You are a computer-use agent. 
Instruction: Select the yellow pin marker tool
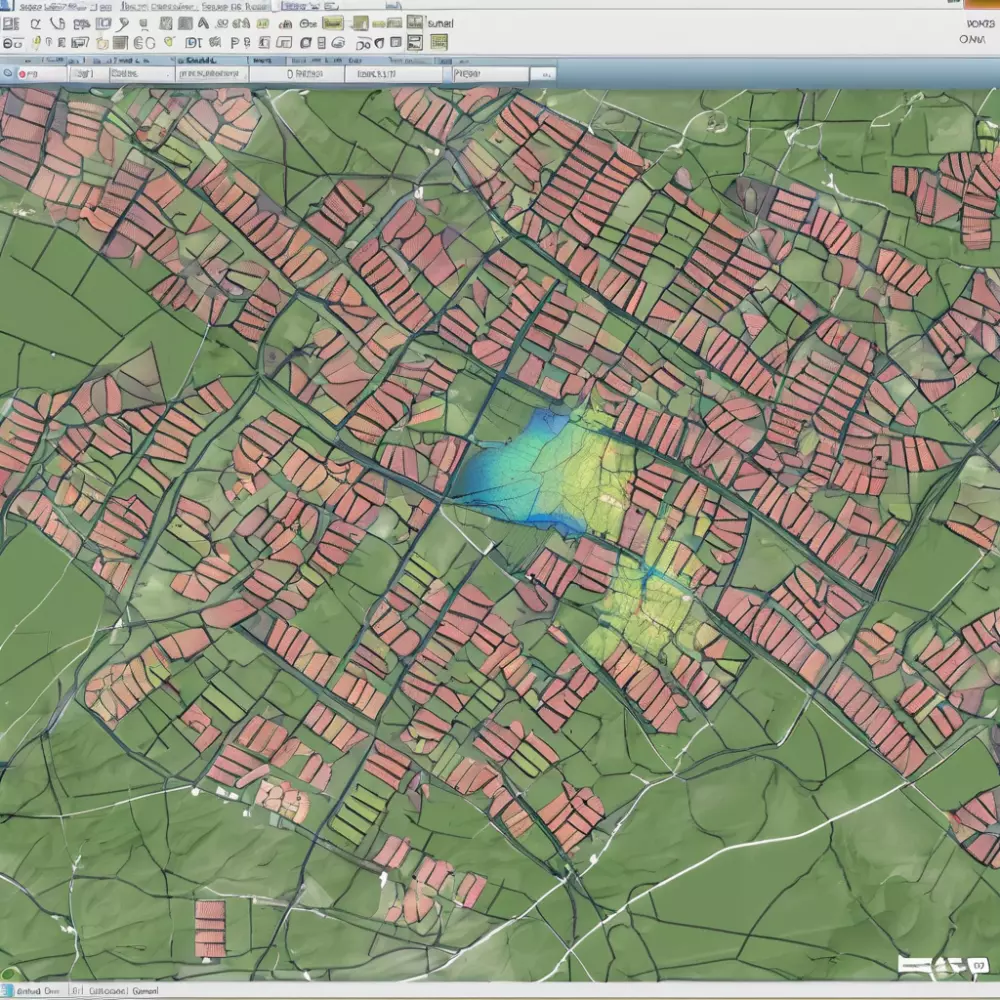(x=36, y=43)
